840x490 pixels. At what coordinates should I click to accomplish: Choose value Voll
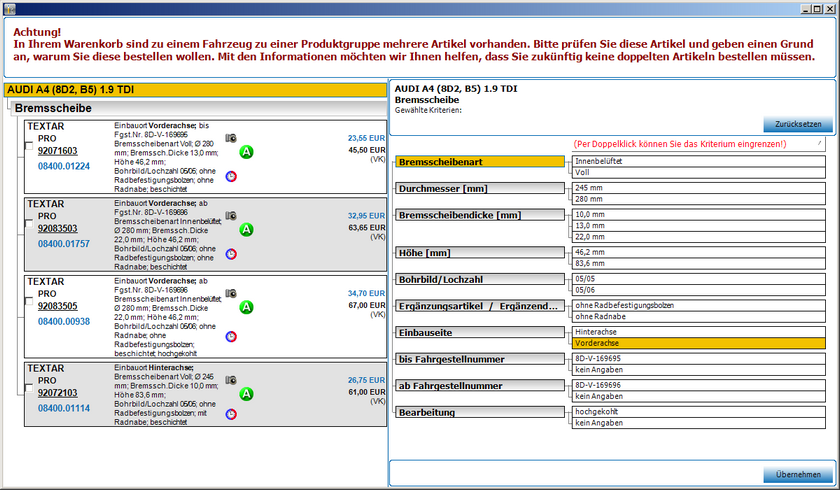point(699,172)
